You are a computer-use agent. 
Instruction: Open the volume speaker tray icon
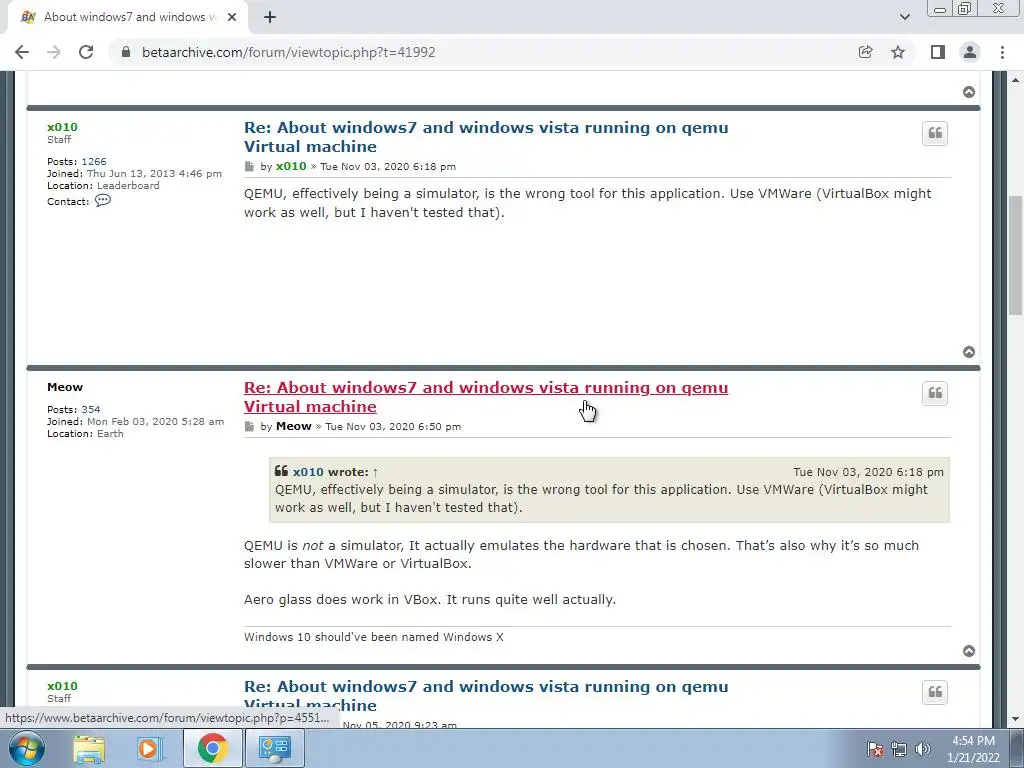coord(923,749)
